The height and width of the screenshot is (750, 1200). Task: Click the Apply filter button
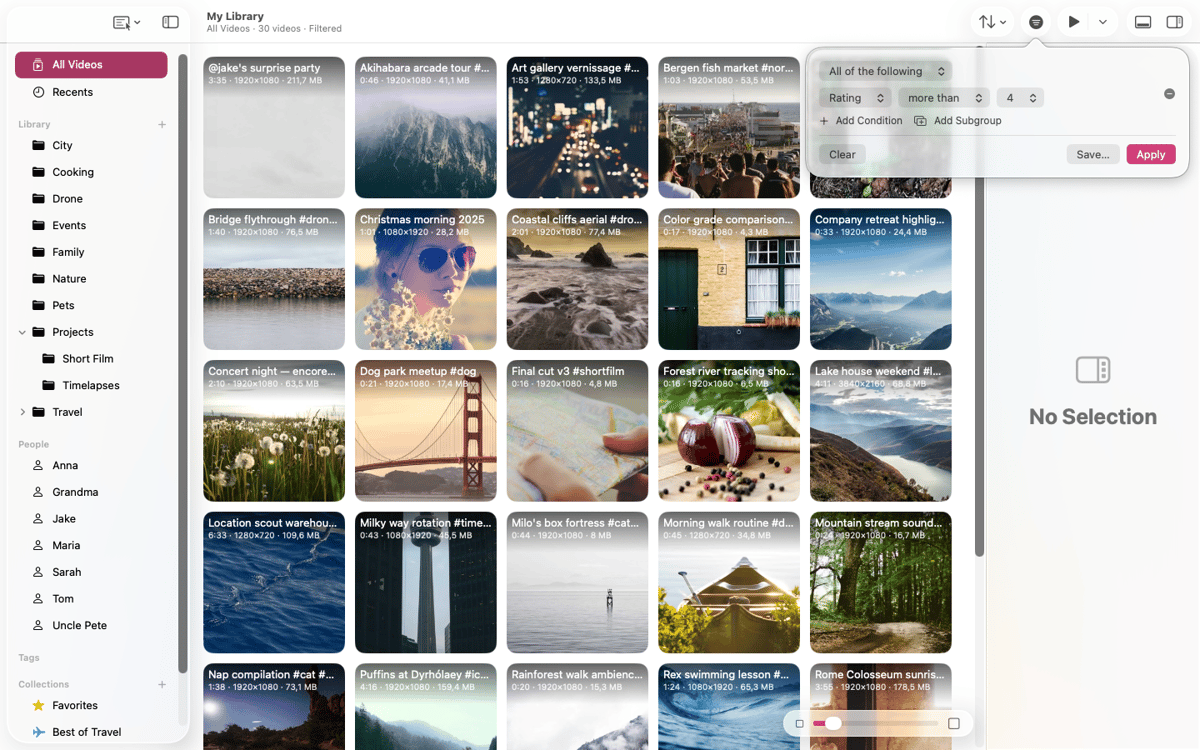1151,154
